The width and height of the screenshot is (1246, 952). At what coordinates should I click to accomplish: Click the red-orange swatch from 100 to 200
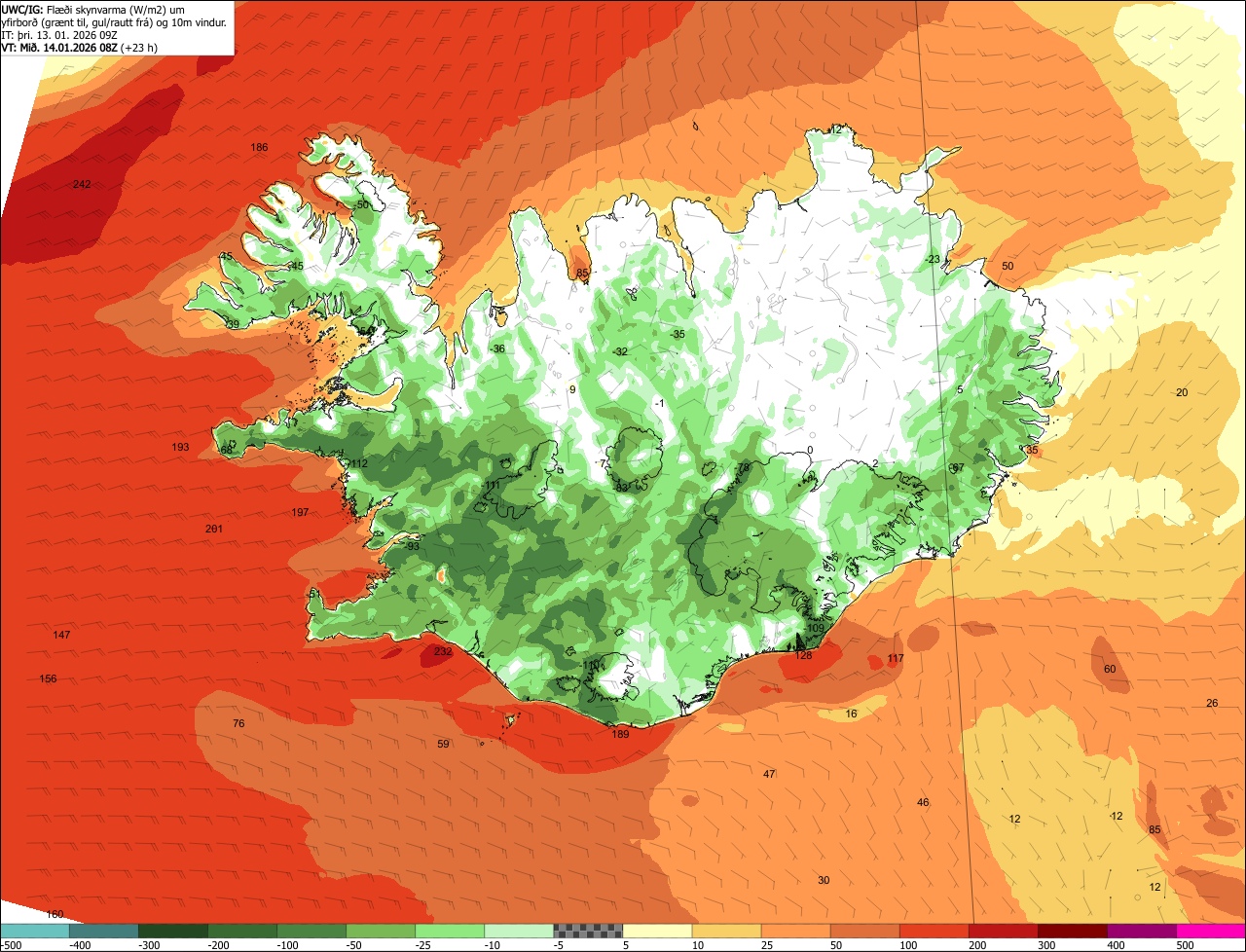tap(933, 931)
